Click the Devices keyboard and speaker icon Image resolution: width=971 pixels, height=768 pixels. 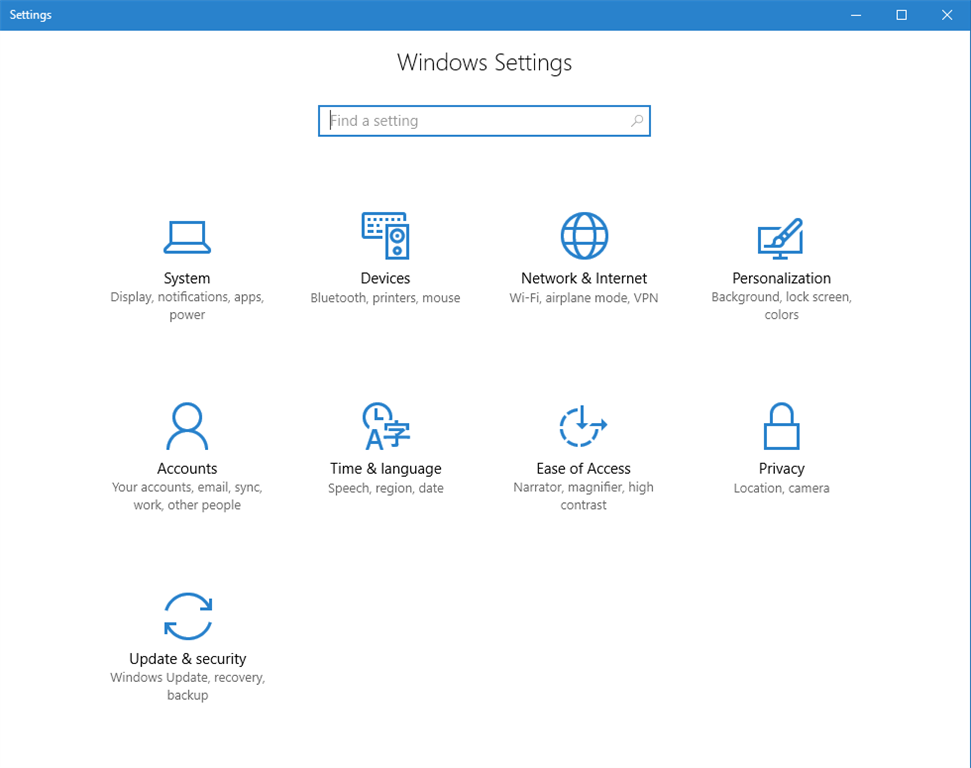[385, 236]
